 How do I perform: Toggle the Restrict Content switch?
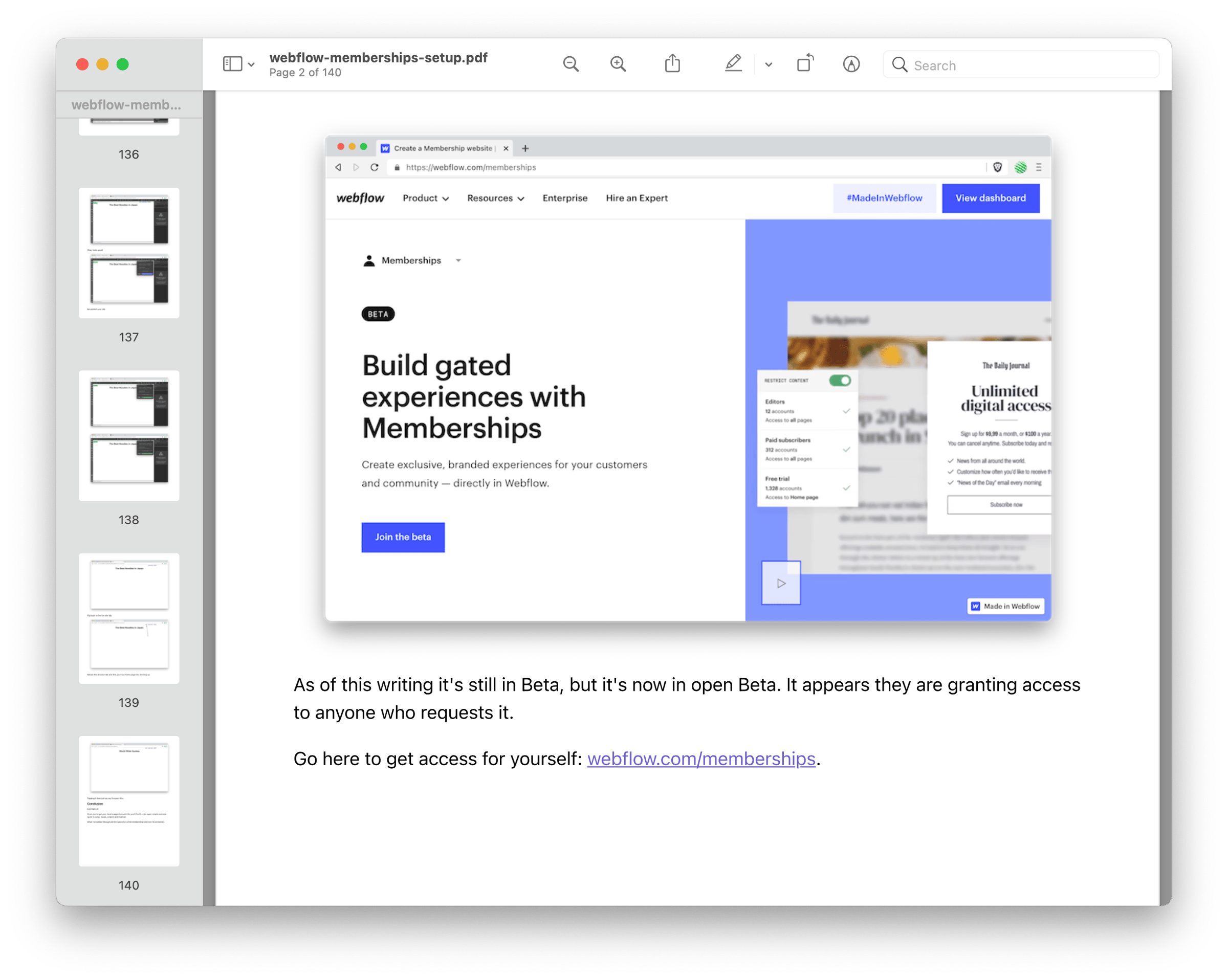840,381
